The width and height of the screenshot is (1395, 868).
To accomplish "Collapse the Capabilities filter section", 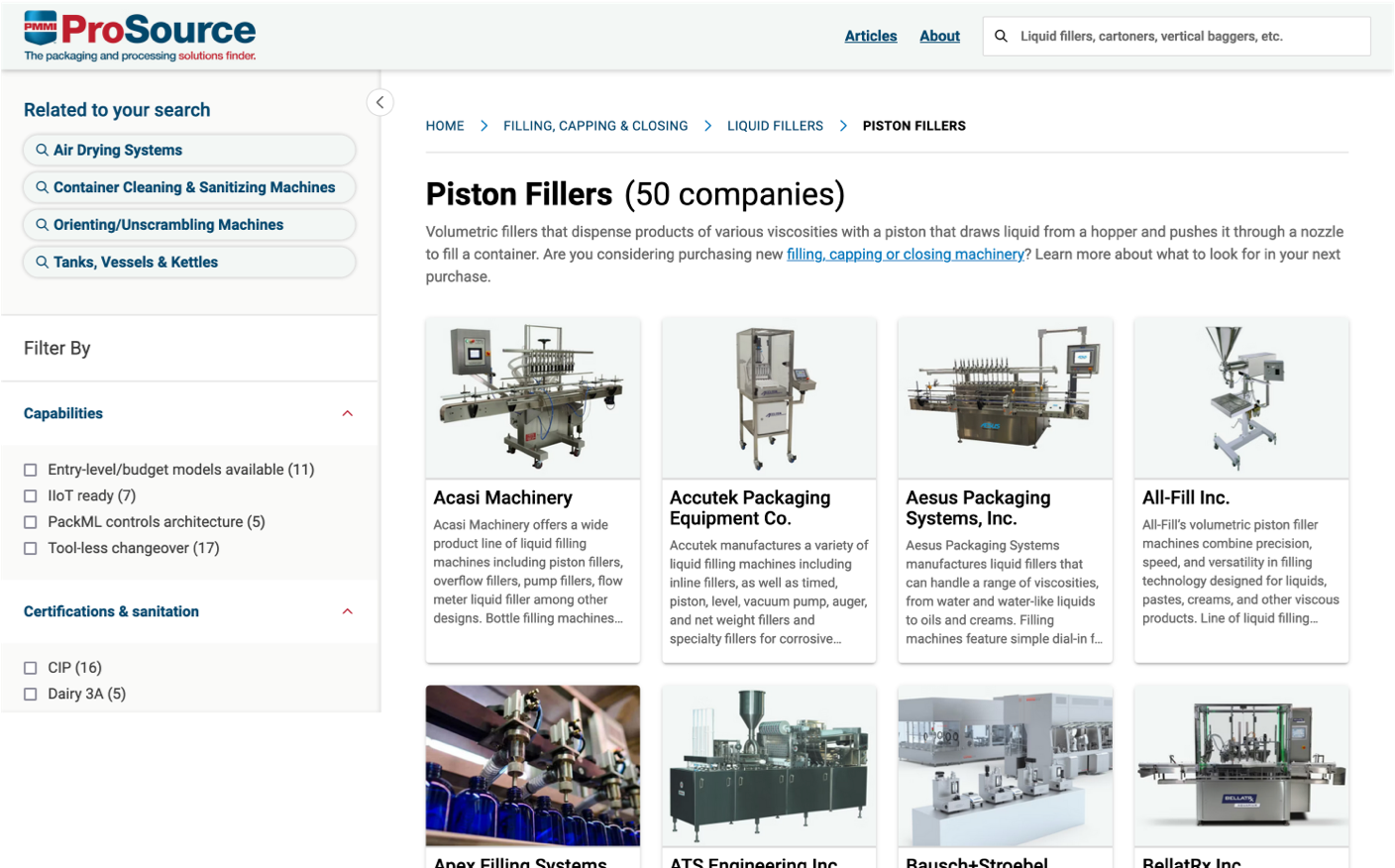I will coord(347,413).
